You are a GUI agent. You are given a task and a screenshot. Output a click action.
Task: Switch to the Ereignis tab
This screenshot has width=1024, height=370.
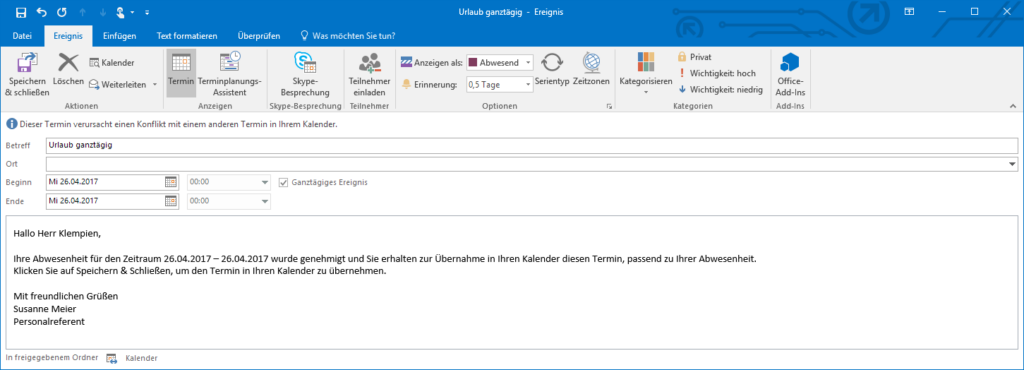(68, 36)
